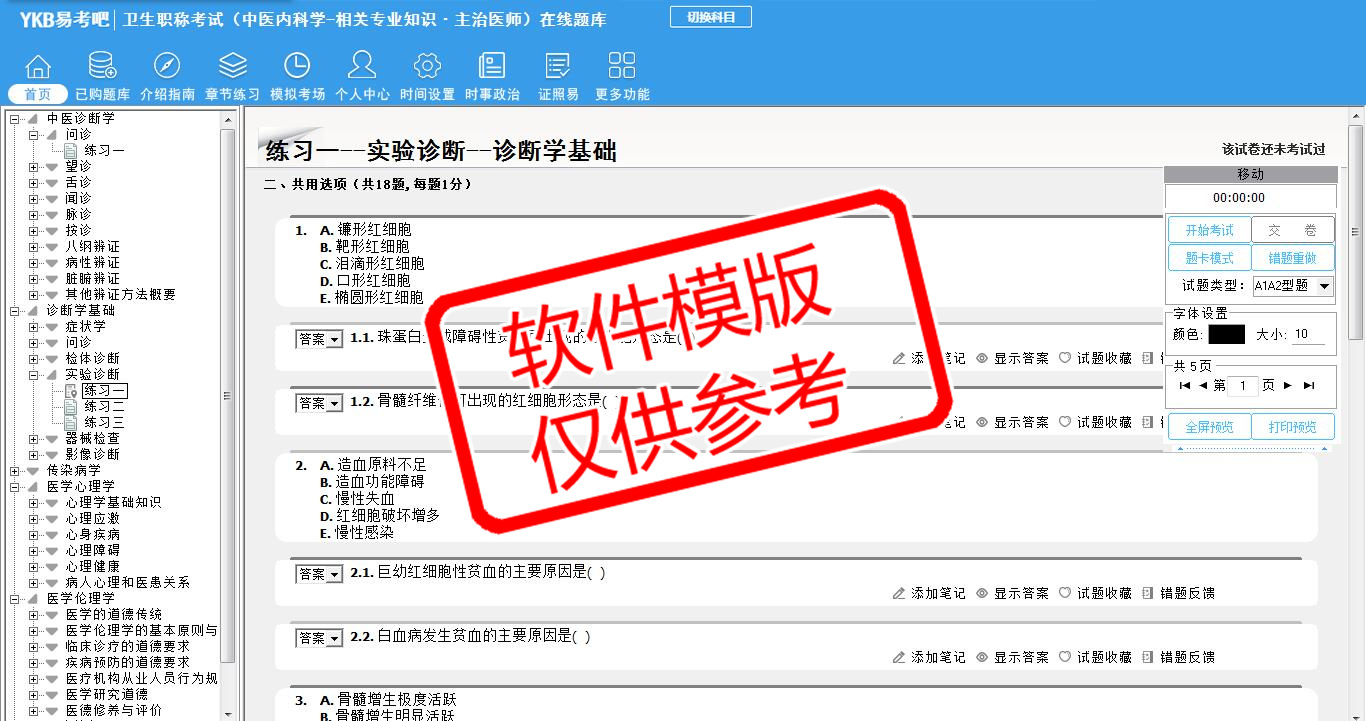Image resolution: width=1366 pixels, height=721 pixels.
Task: Select 练习二 under 实验诊断
Action: click(104, 406)
